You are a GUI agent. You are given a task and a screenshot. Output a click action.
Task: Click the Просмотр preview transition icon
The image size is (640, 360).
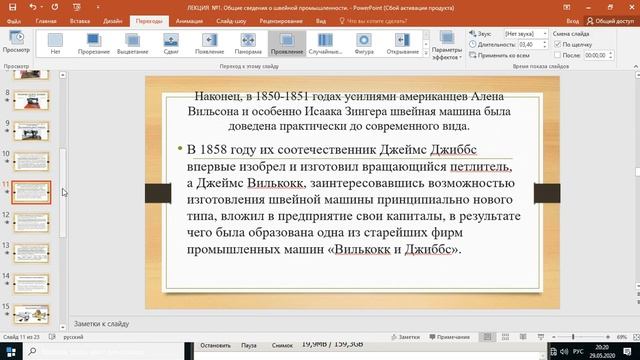pyautogui.click(x=16, y=42)
